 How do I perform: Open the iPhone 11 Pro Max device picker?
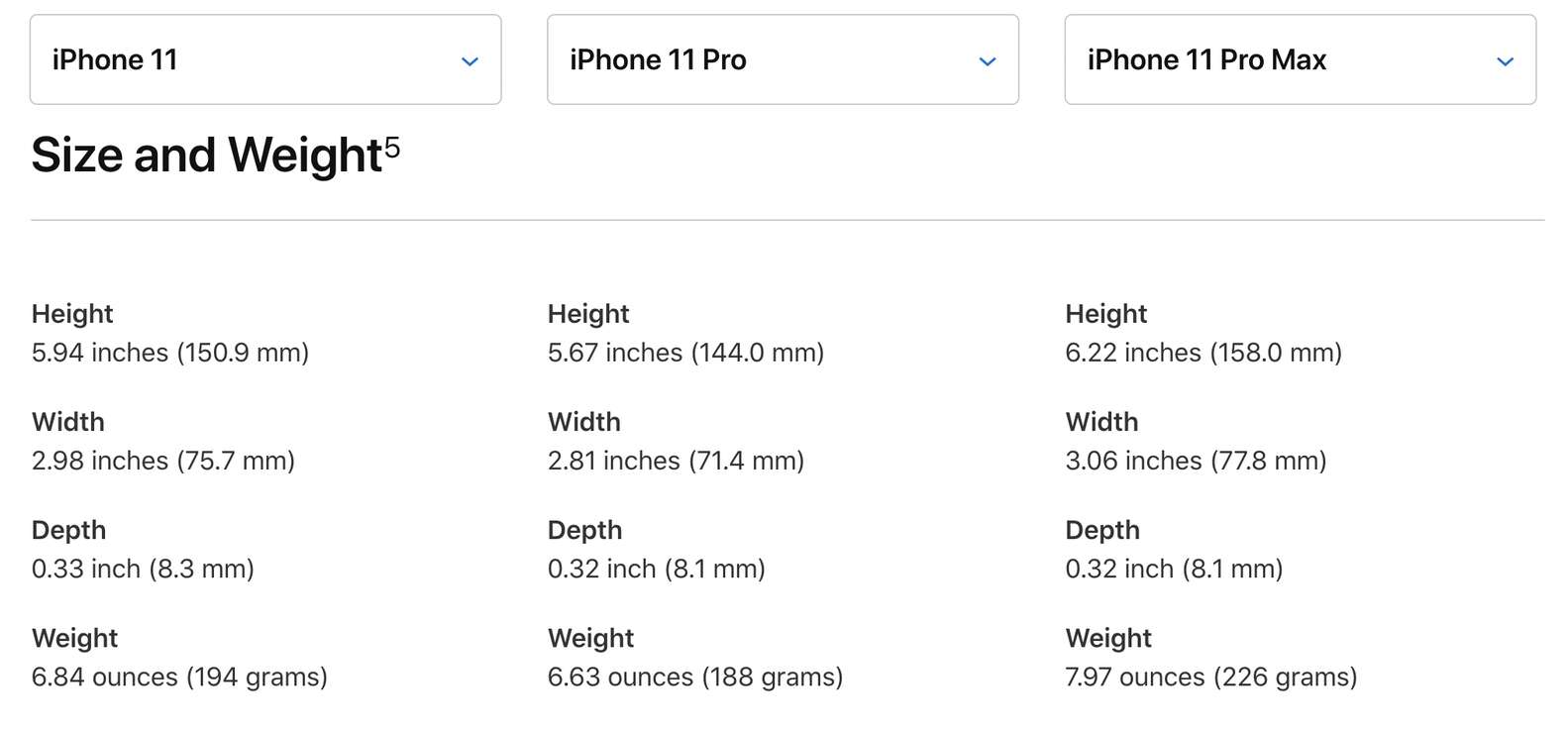tap(1300, 59)
